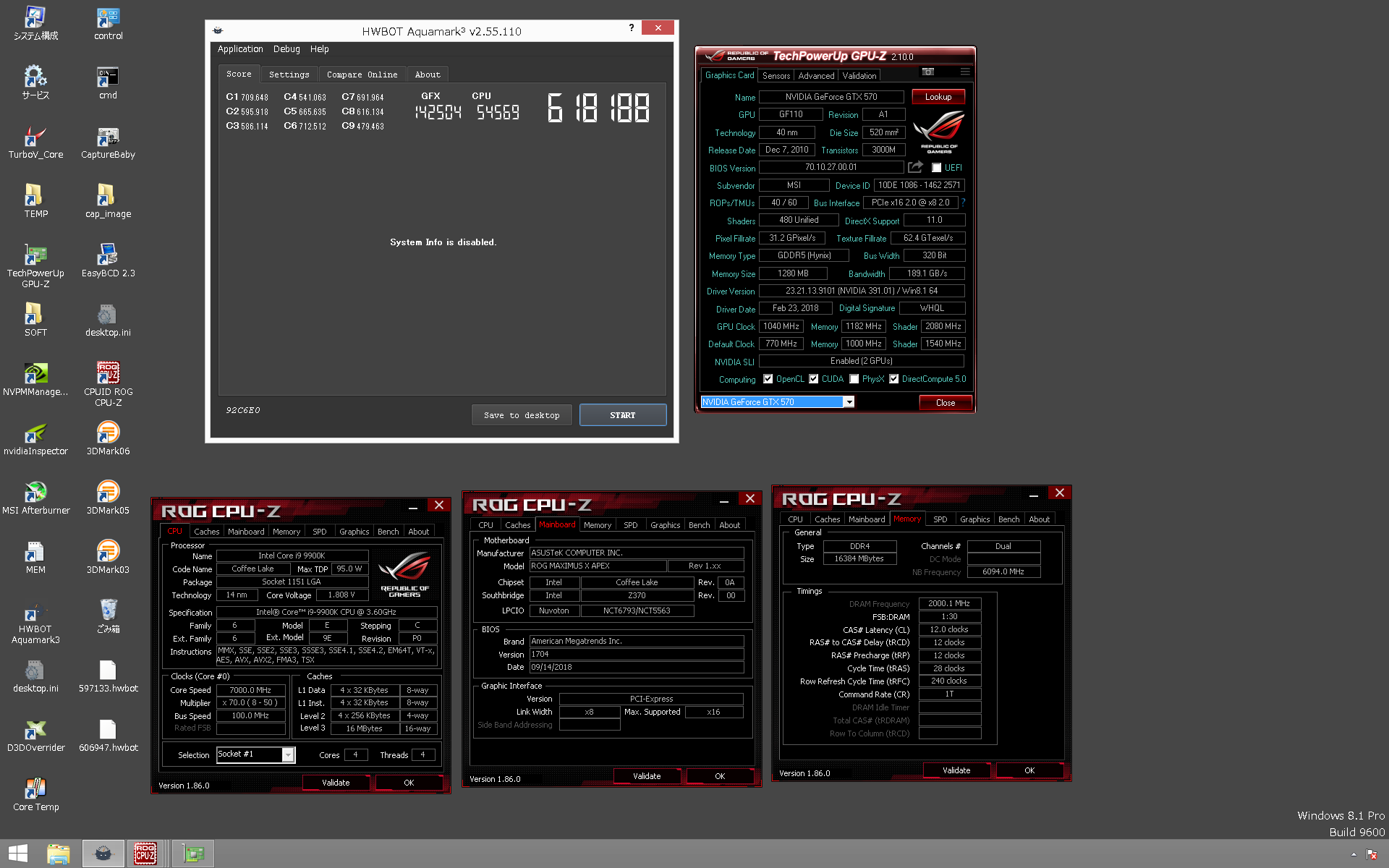Click the Lookup button in GPU-Z

[x=938, y=97]
